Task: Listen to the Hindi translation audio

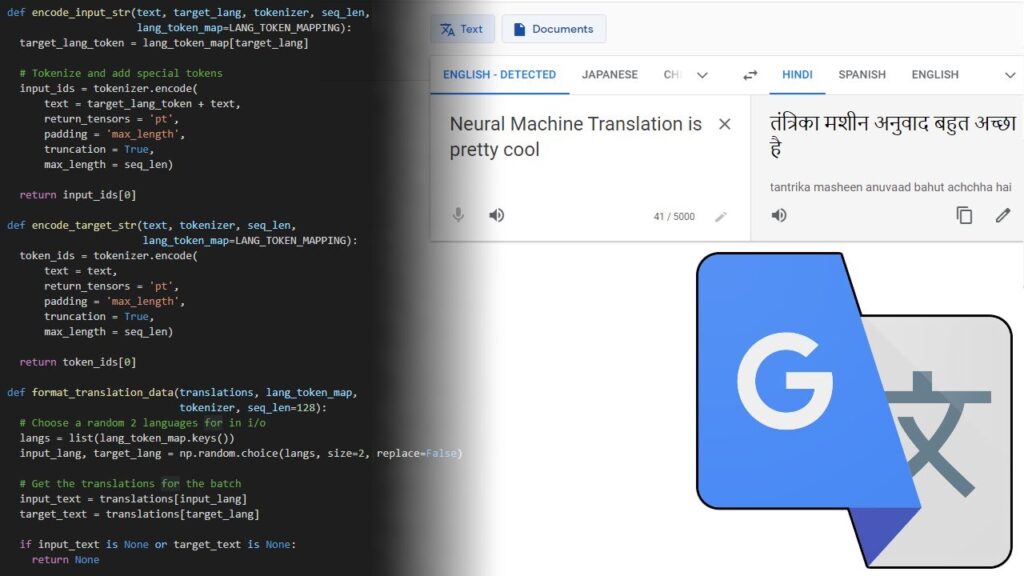Action: click(778, 215)
